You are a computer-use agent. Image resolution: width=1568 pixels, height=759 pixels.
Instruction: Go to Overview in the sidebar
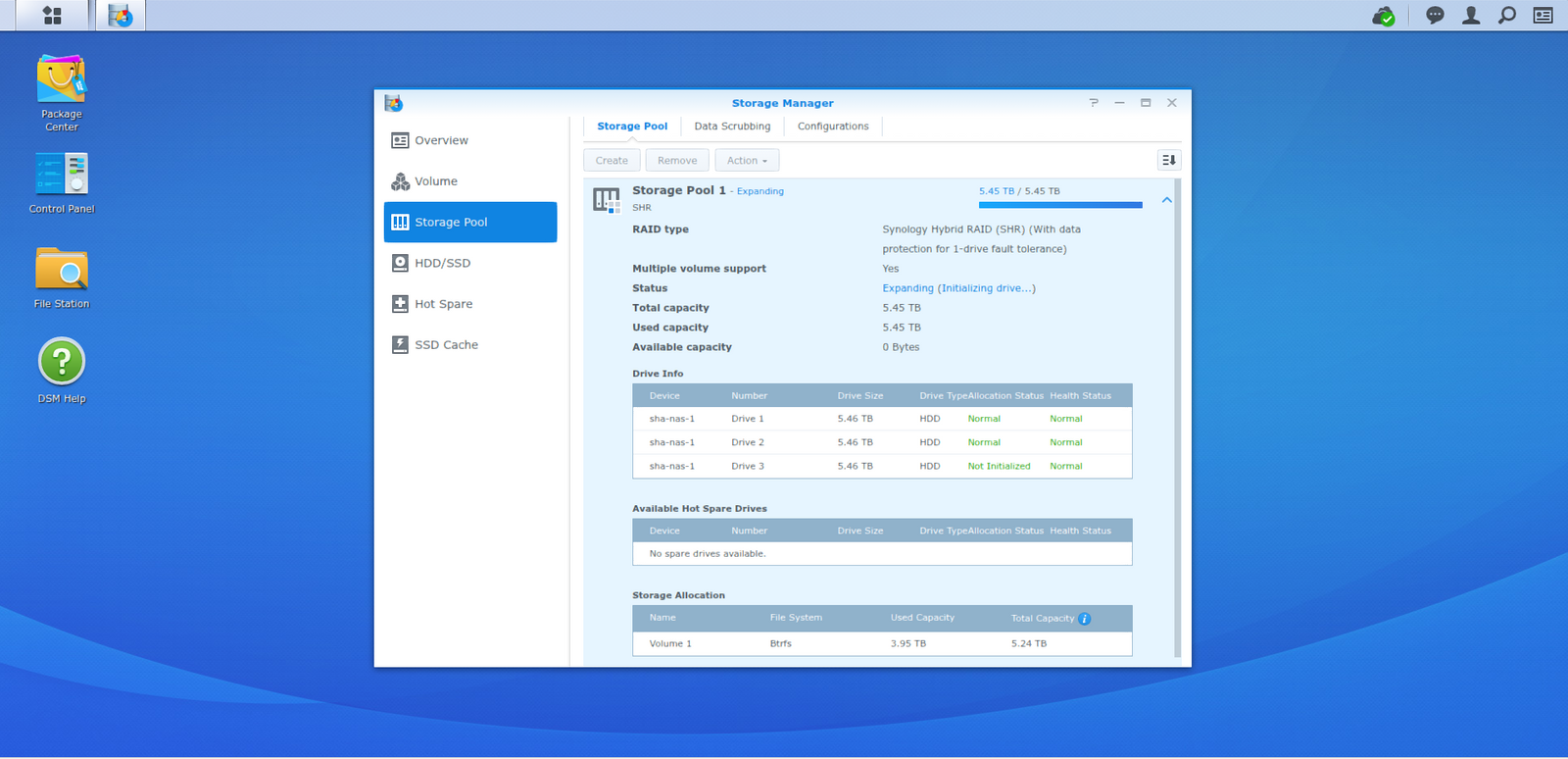[x=470, y=140]
